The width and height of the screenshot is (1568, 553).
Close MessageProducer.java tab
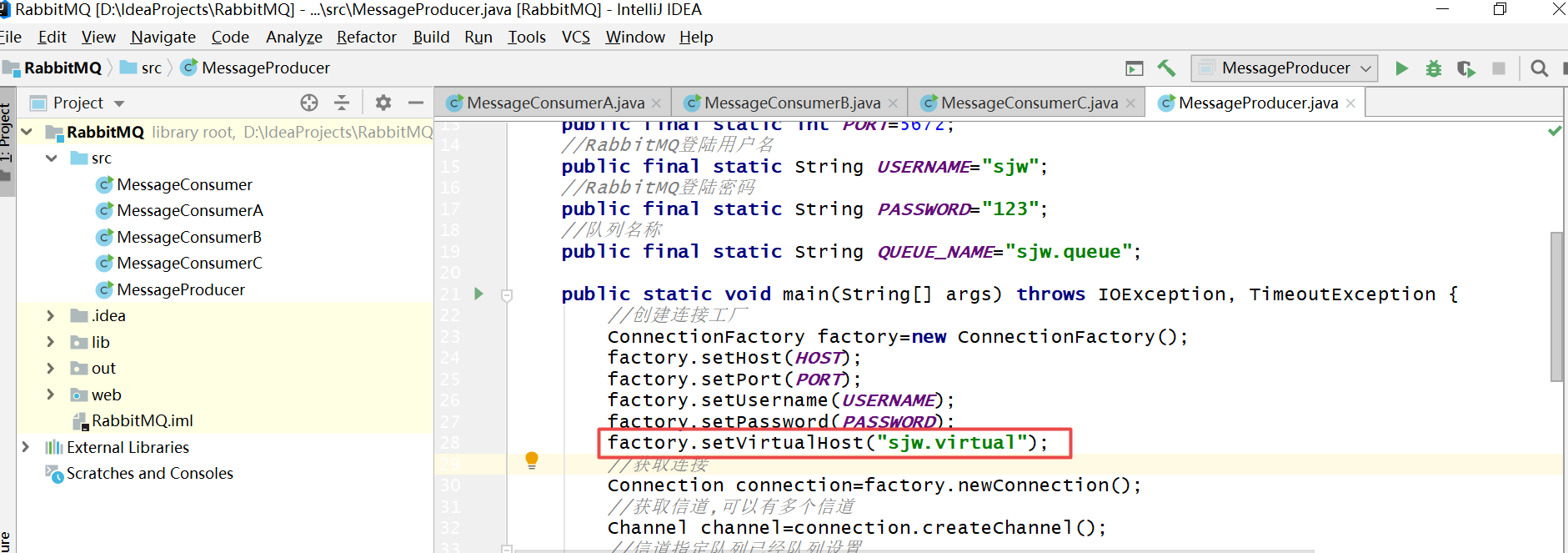pos(1350,103)
